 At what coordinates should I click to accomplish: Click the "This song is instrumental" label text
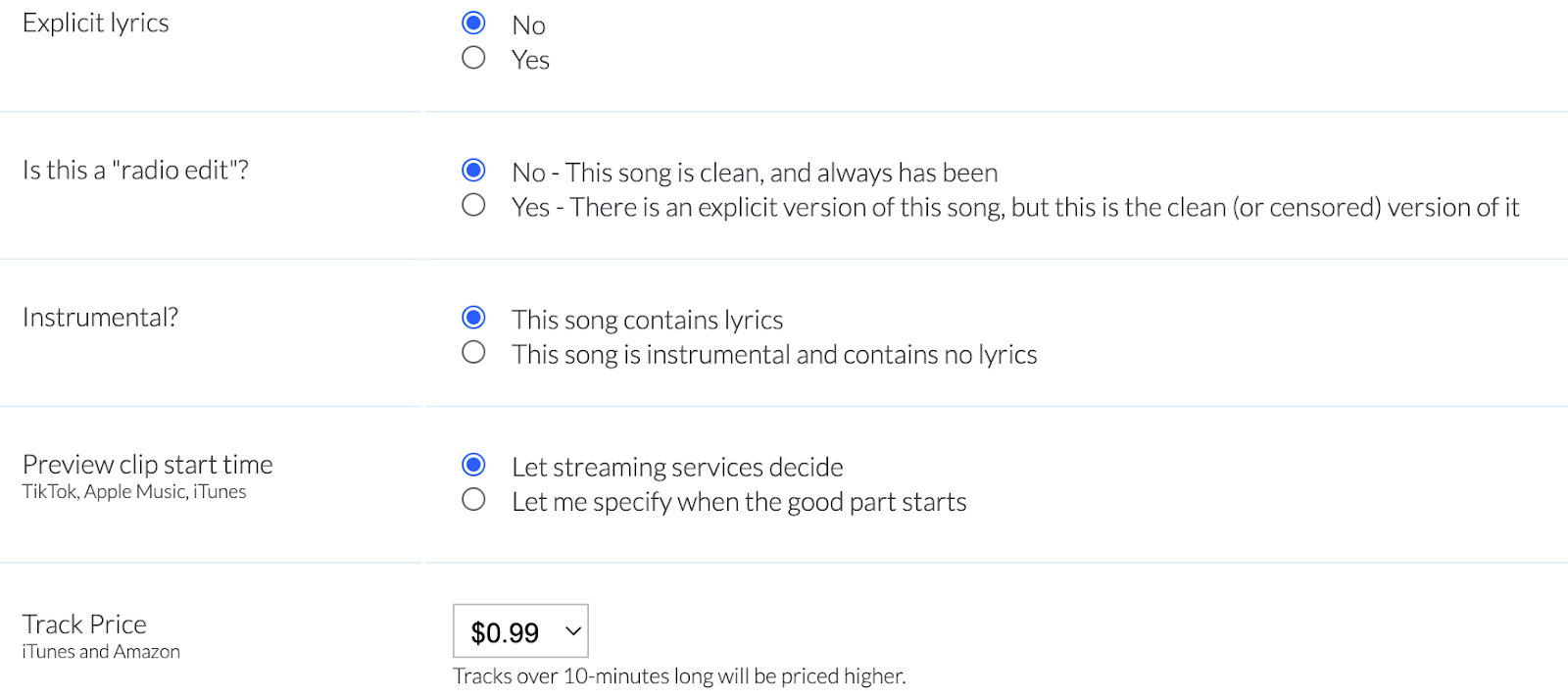click(774, 354)
